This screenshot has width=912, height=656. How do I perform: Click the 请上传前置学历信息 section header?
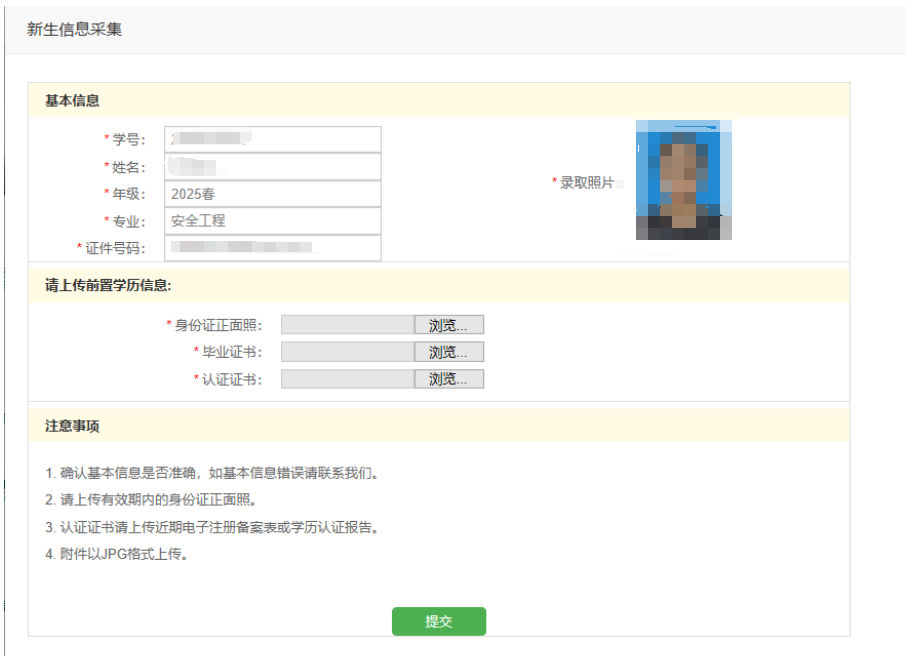pyautogui.click(x=108, y=285)
